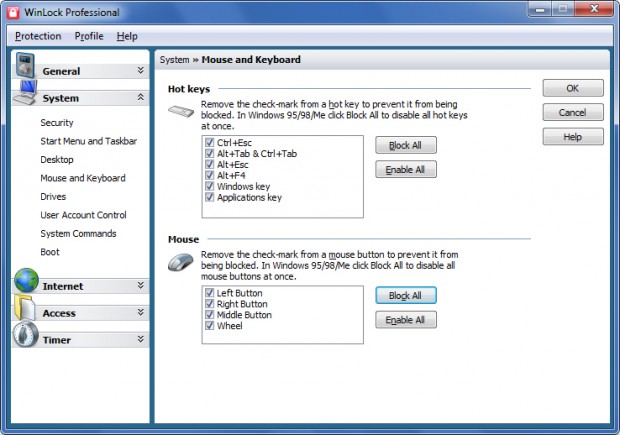Expand the Internet section chevron
This screenshot has width=620, height=435.
tap(140, 285)
